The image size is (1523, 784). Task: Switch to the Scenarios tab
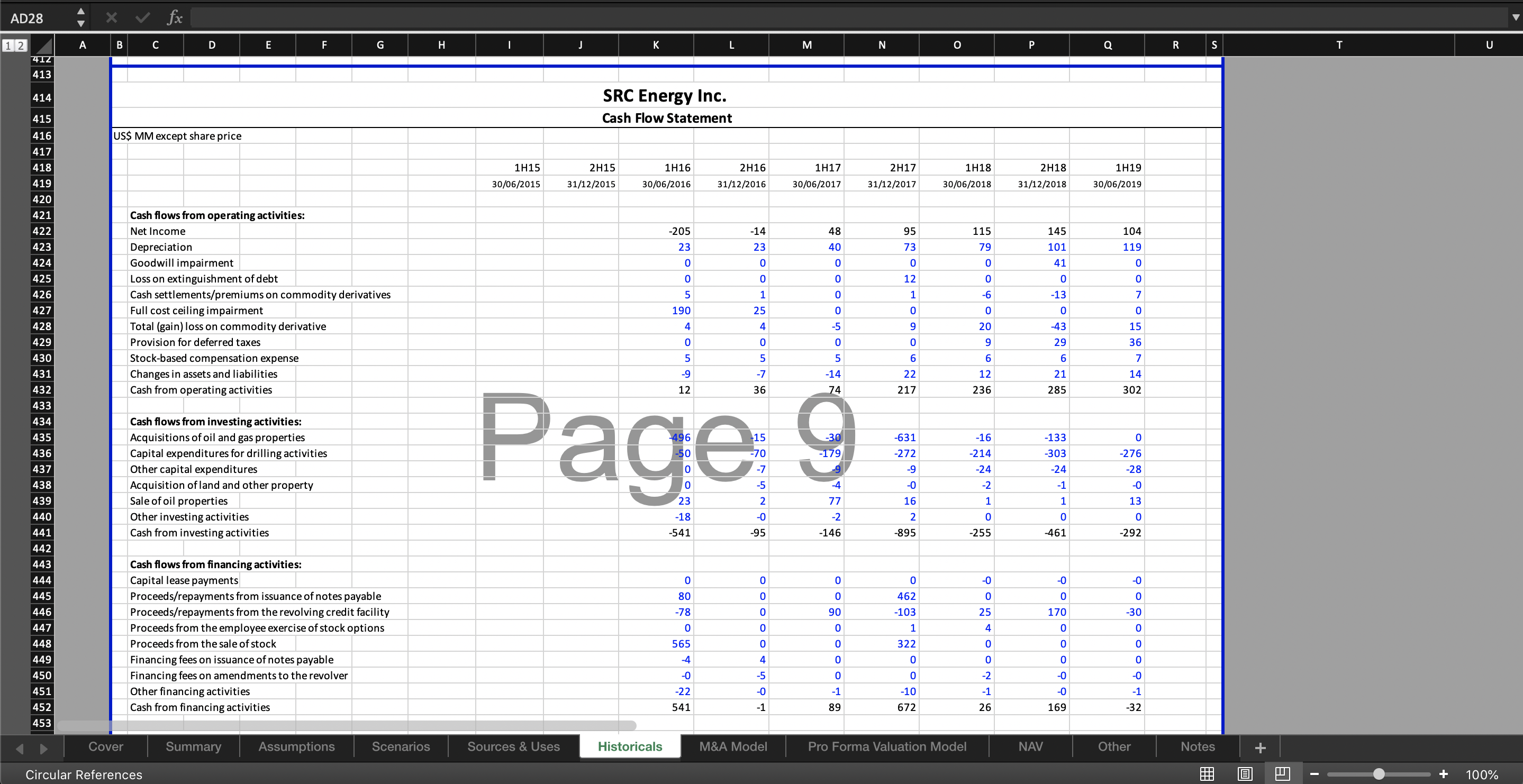(401, 746)
